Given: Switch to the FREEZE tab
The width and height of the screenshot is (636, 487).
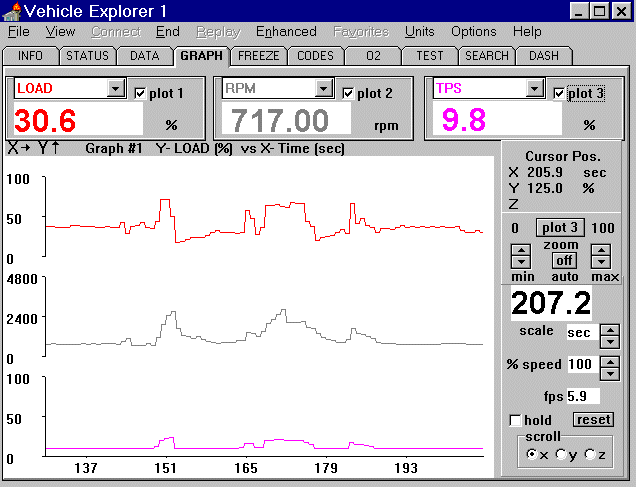Looking at the screenshot, I should click(259, 56).
